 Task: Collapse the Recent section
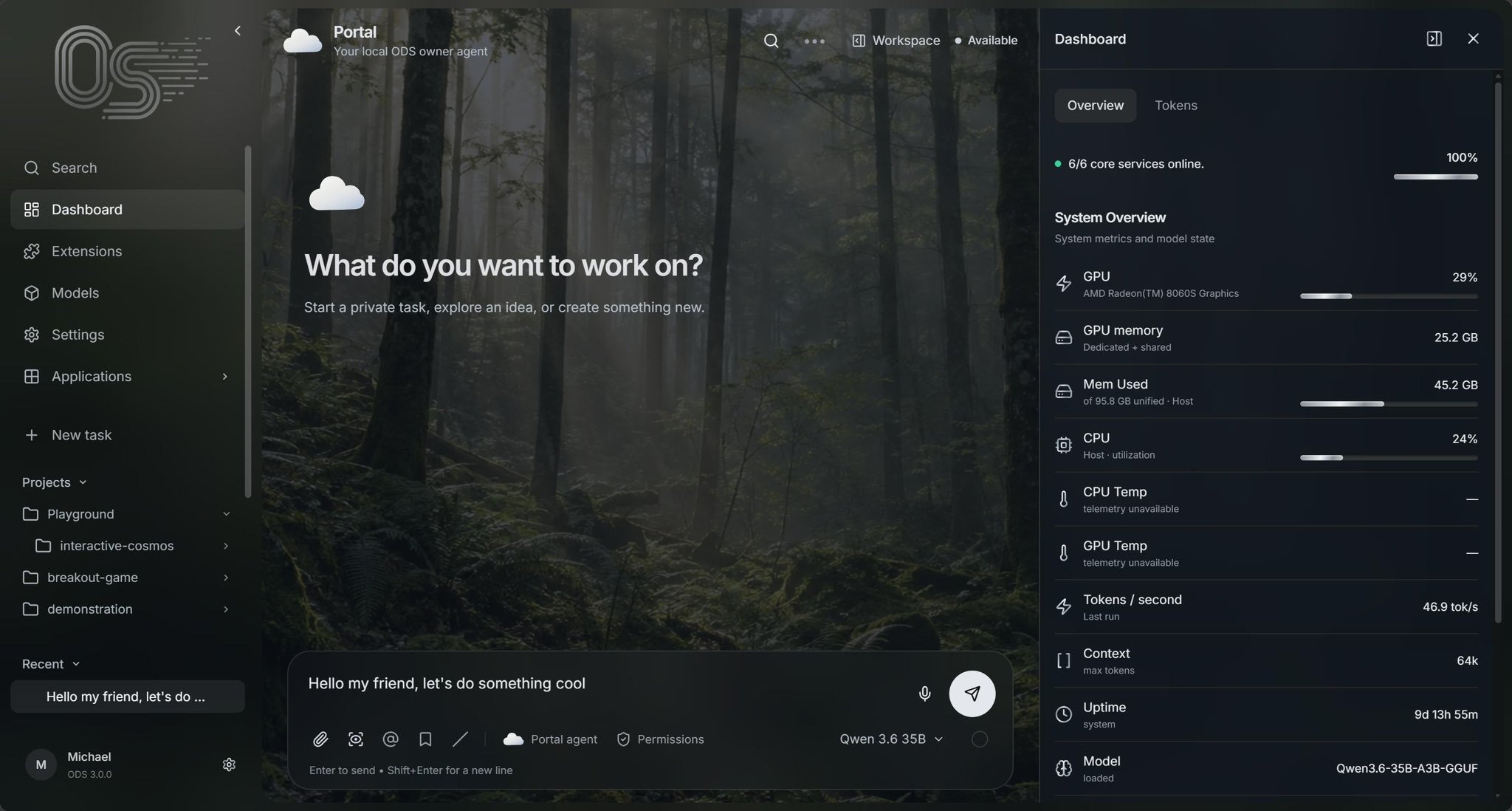coord(51,663)
